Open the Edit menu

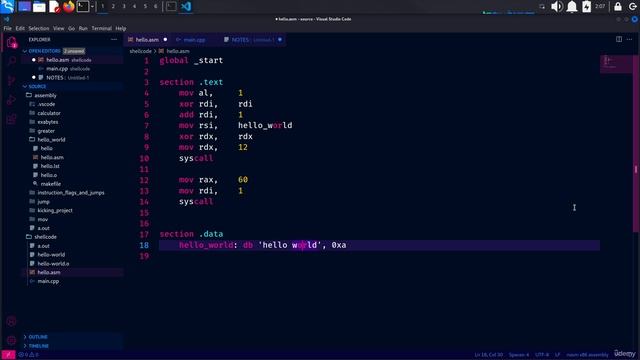[x=20, y=29]
